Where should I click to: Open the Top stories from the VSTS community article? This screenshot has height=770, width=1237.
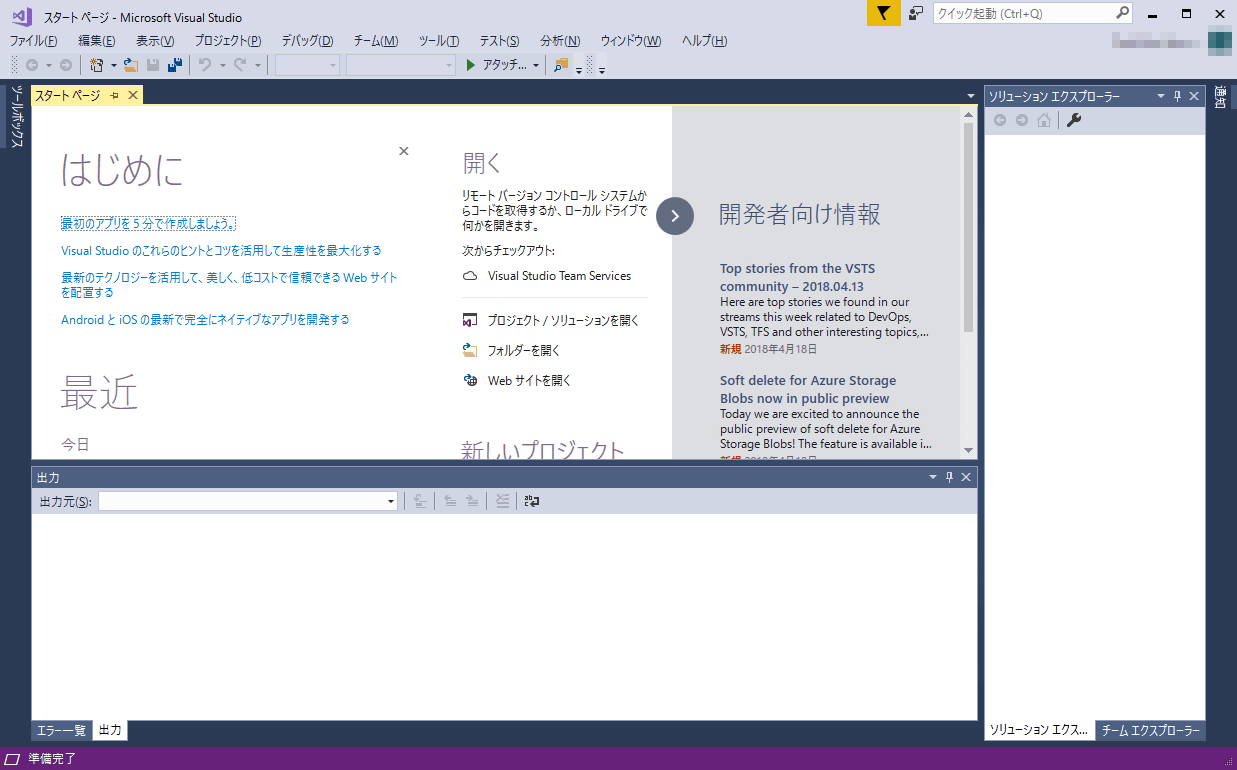pyautogui.click(x=798, y=278)
